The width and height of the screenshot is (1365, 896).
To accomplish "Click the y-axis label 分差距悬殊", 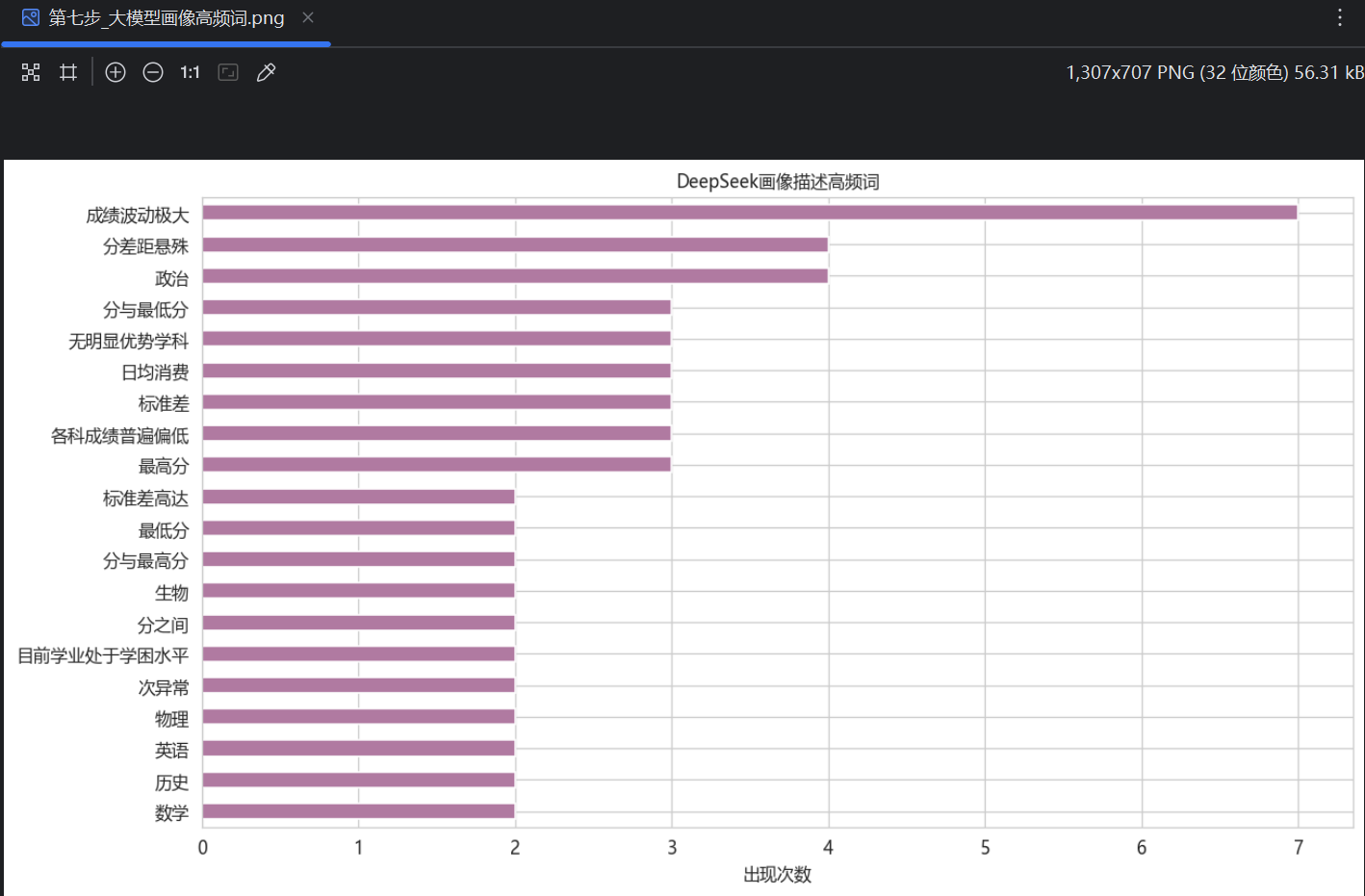I will (x=146, y=246).
